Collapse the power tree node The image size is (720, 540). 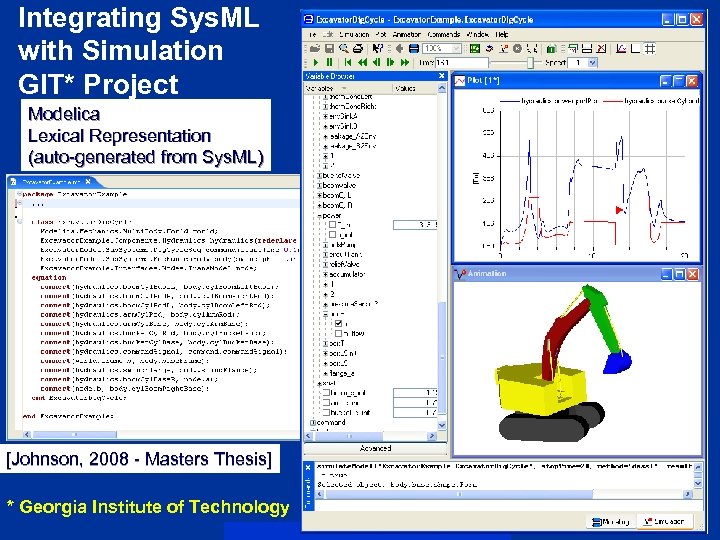[x=320, y=215]
